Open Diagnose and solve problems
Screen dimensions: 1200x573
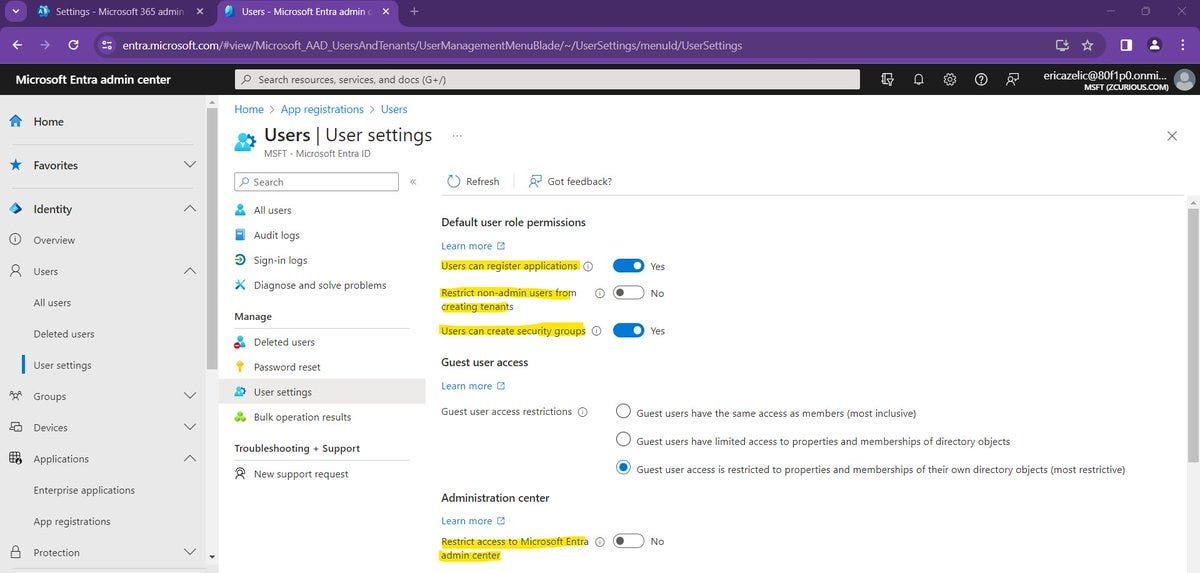pos(322,285)
